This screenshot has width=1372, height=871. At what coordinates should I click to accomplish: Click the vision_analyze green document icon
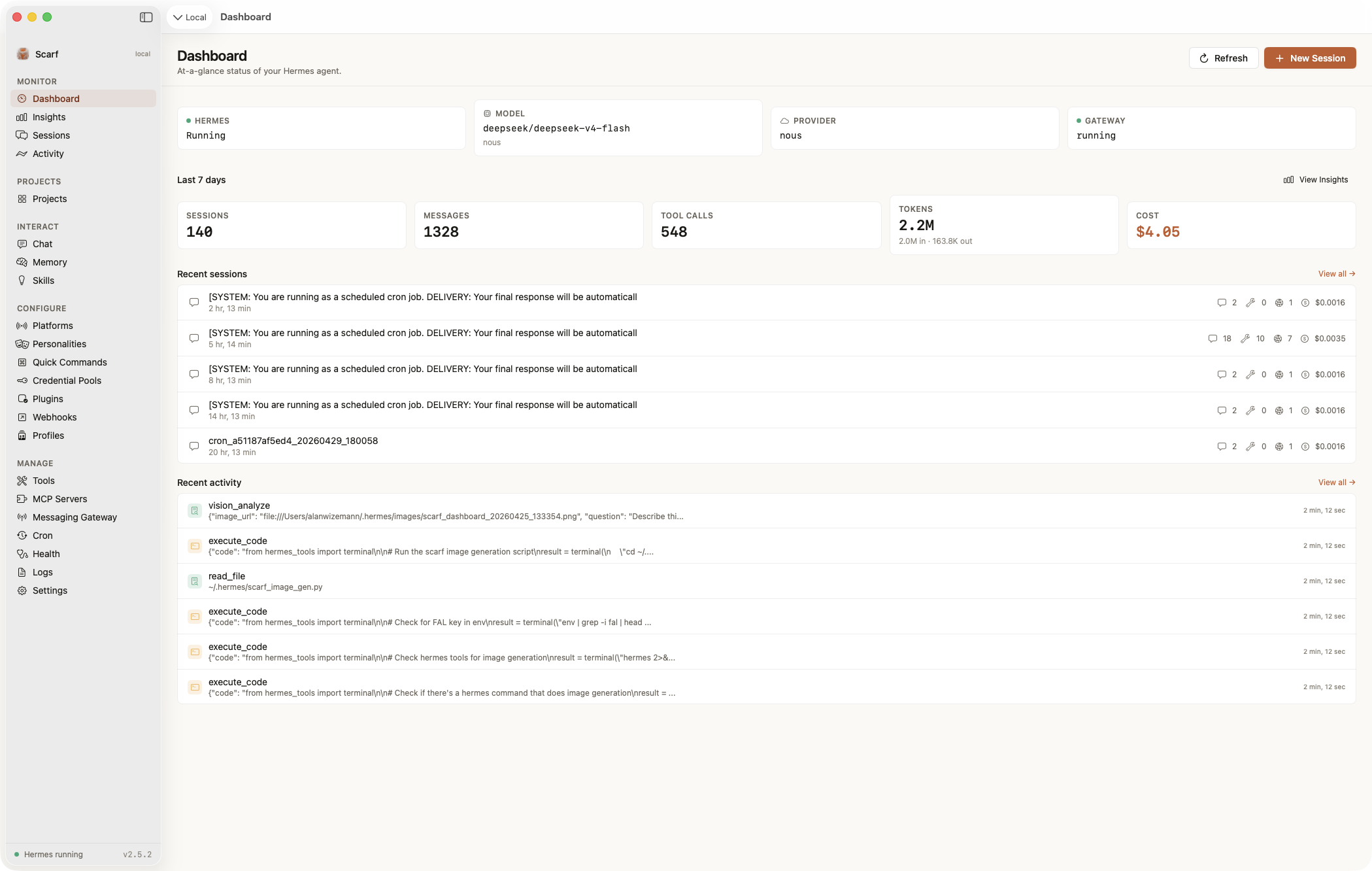pyautogui.click(x=195, y=511)
